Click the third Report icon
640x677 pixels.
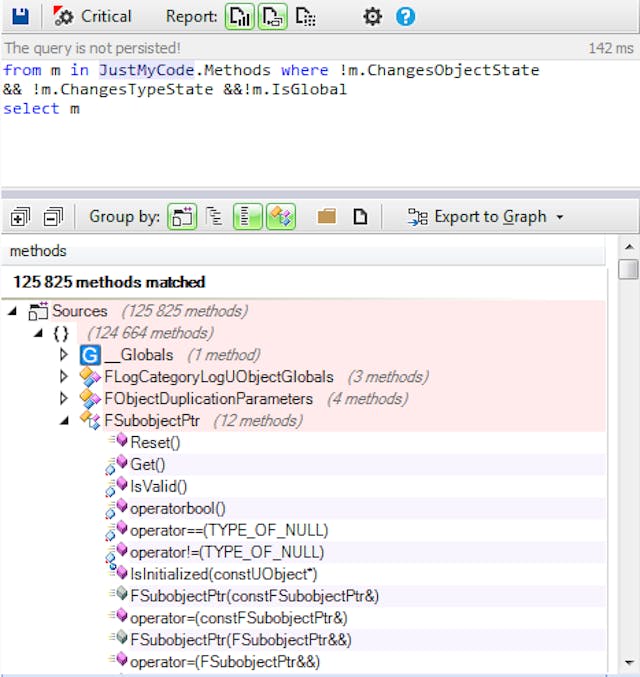[x=306, y=16]
